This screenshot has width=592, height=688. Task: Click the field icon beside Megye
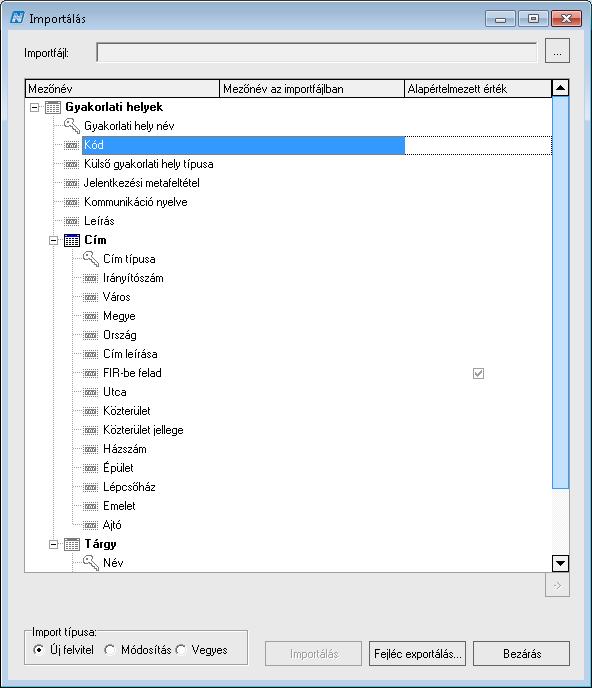90,316
